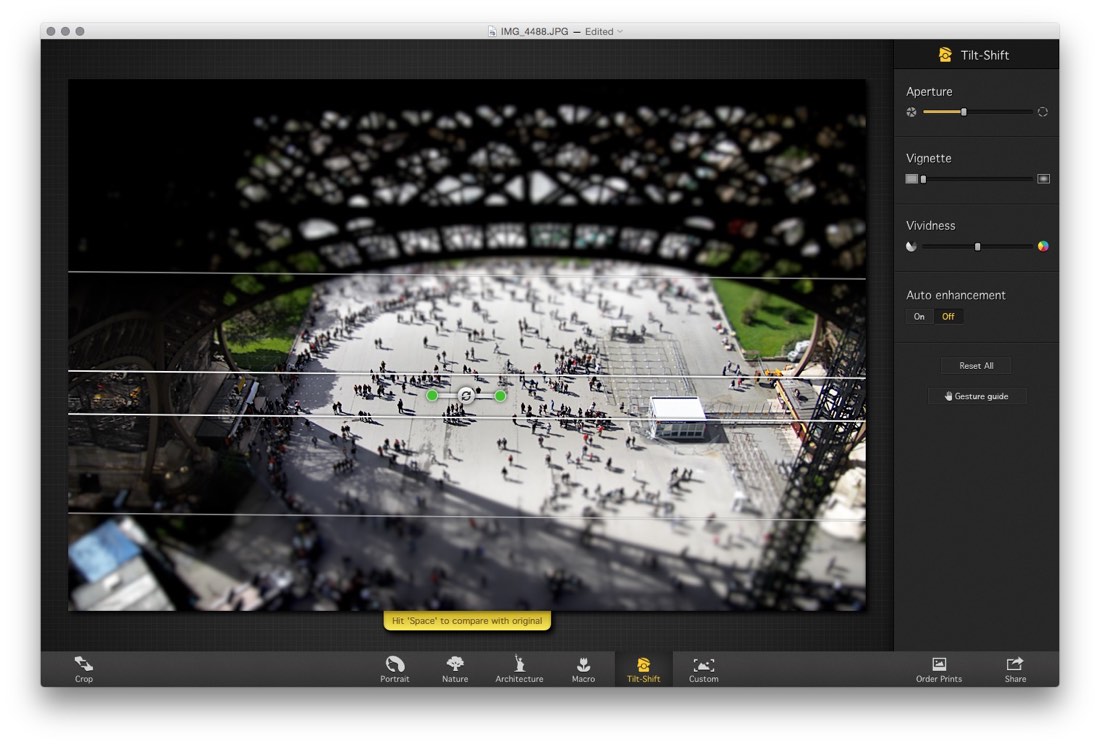Click the wide aperture icon right of slider

1042,112
